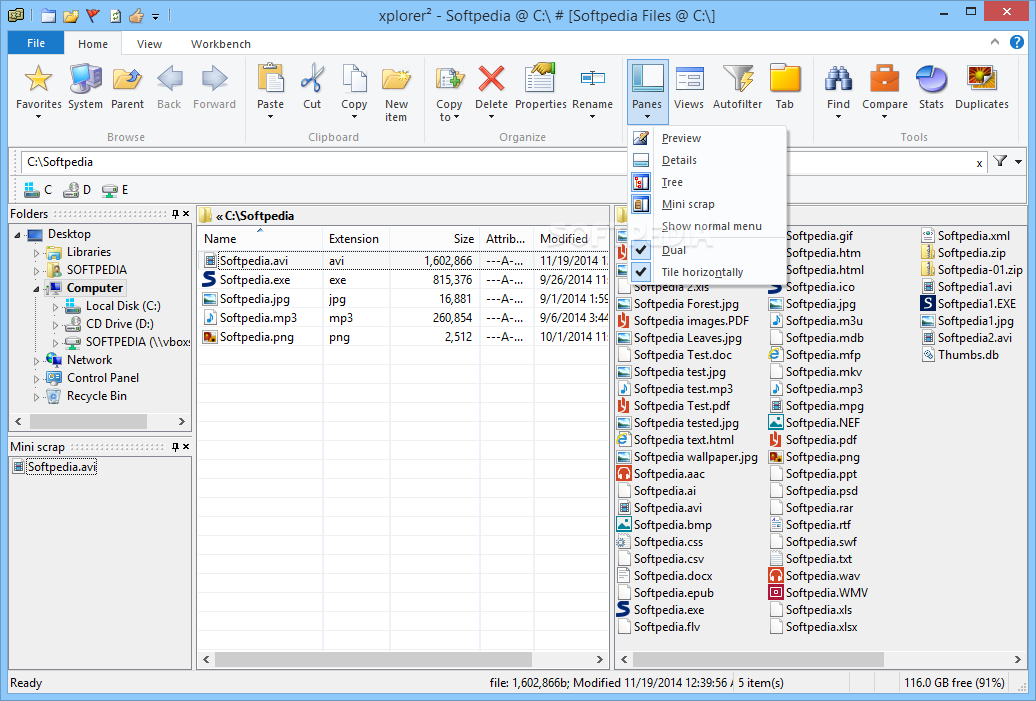Image resolution: width=1036 pixels, height=701 pixels.
Task: Expand Local Disk (C:) node
Action: coord(56,307)
